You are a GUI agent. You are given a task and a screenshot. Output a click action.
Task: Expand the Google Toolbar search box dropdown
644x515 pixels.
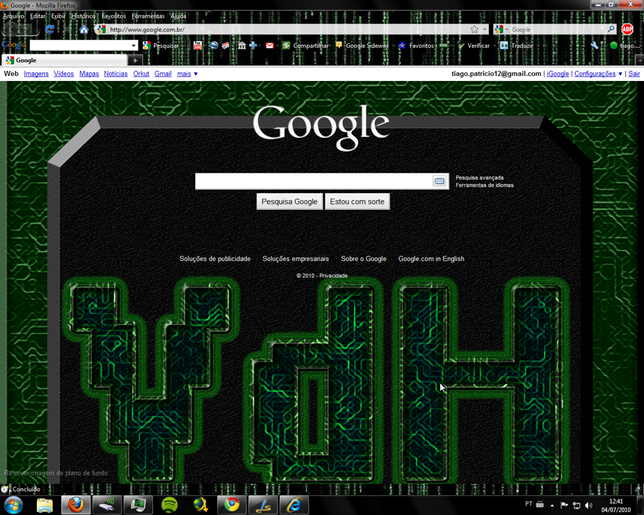click(x=133, y=46)
